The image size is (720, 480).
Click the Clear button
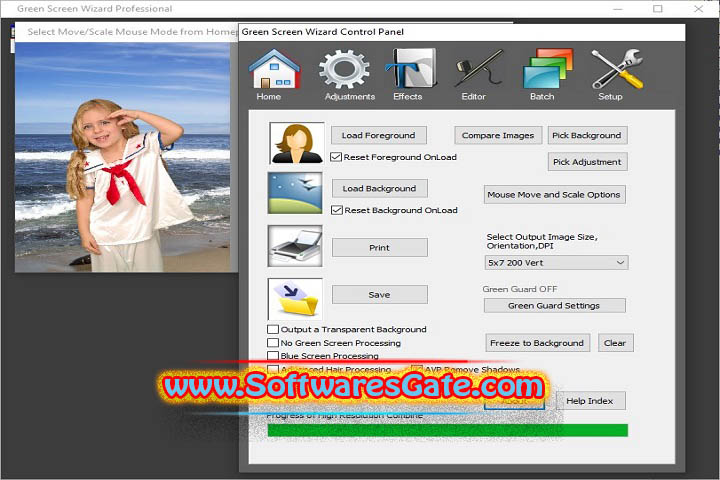coord(615,343)
